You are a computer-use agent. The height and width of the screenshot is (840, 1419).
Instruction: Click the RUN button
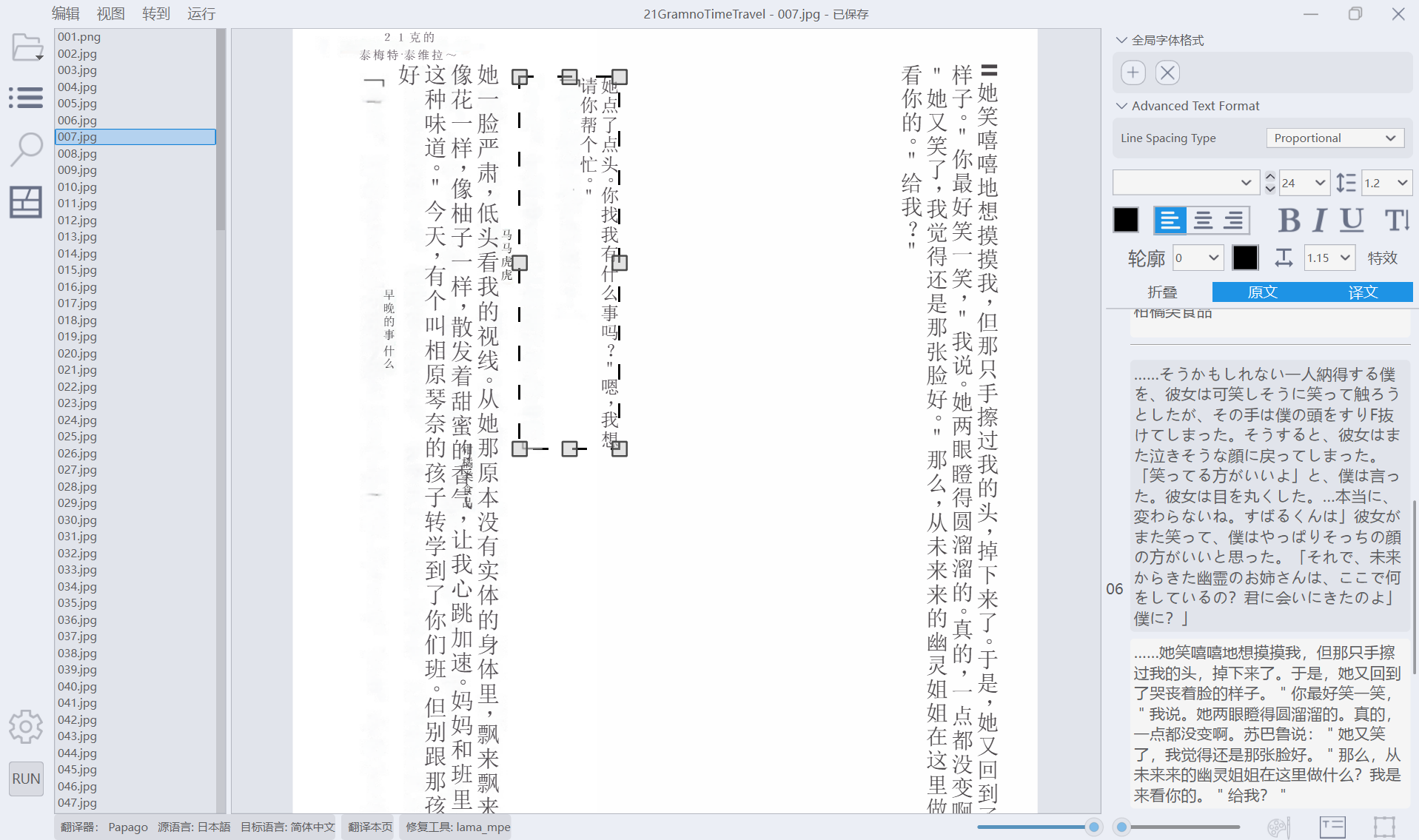point(26,779)
